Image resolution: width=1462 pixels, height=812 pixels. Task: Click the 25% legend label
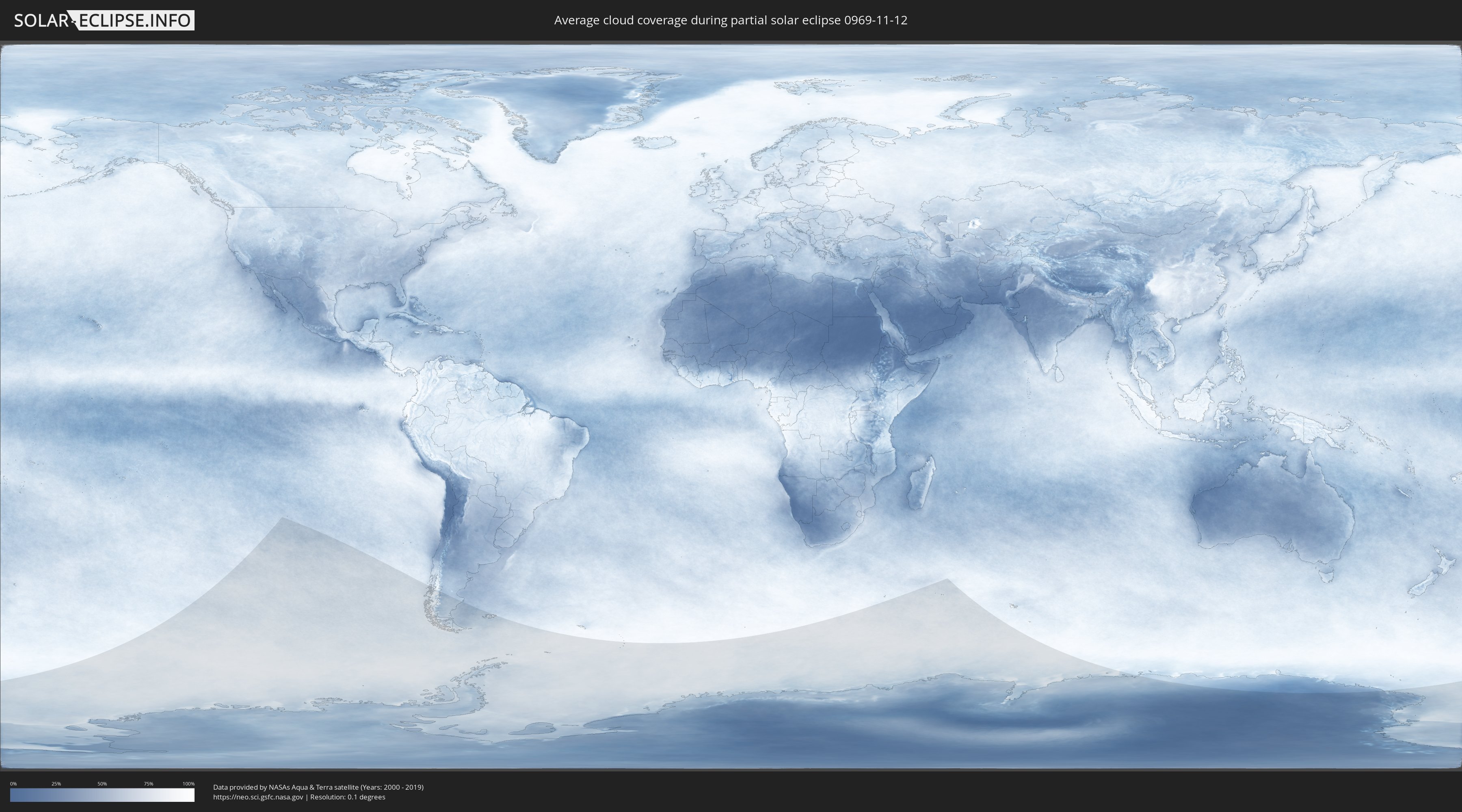point(56,784)
